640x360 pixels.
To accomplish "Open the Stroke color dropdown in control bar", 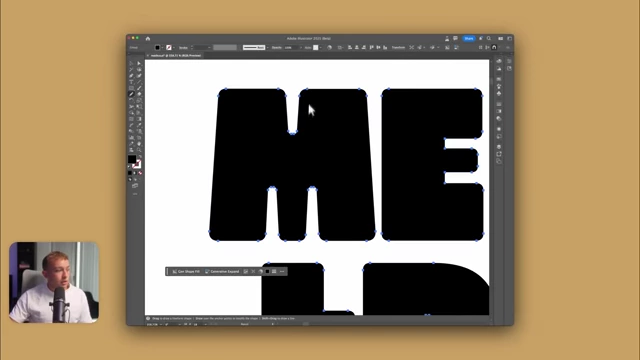I will coord(174,47).
